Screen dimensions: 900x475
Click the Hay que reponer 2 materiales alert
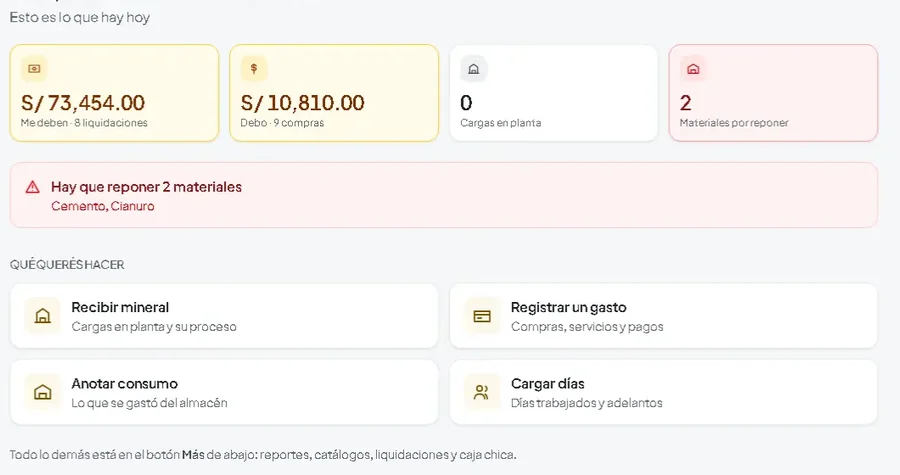444,195
